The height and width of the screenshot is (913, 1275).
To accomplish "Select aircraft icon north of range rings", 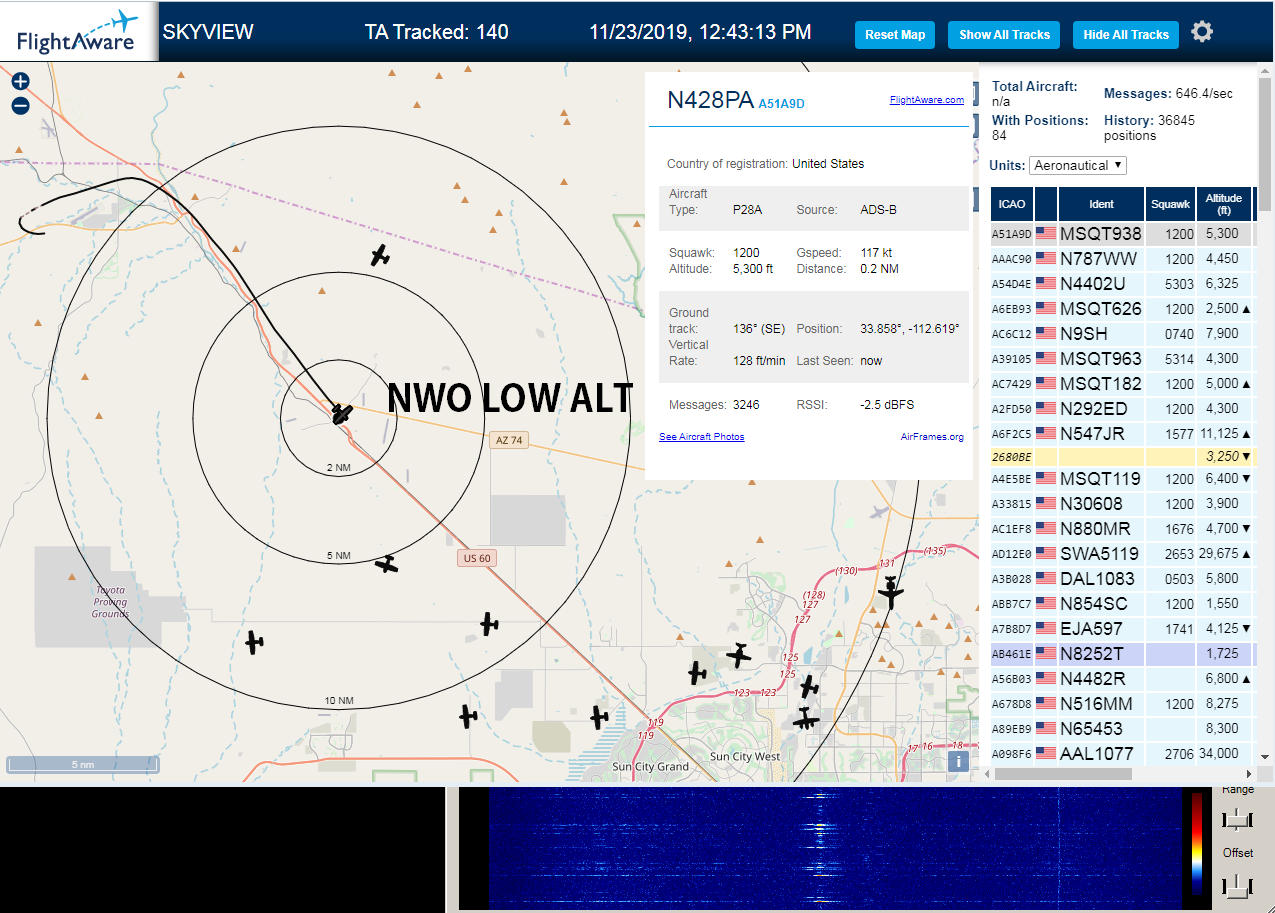I will [x=380, y=256].
